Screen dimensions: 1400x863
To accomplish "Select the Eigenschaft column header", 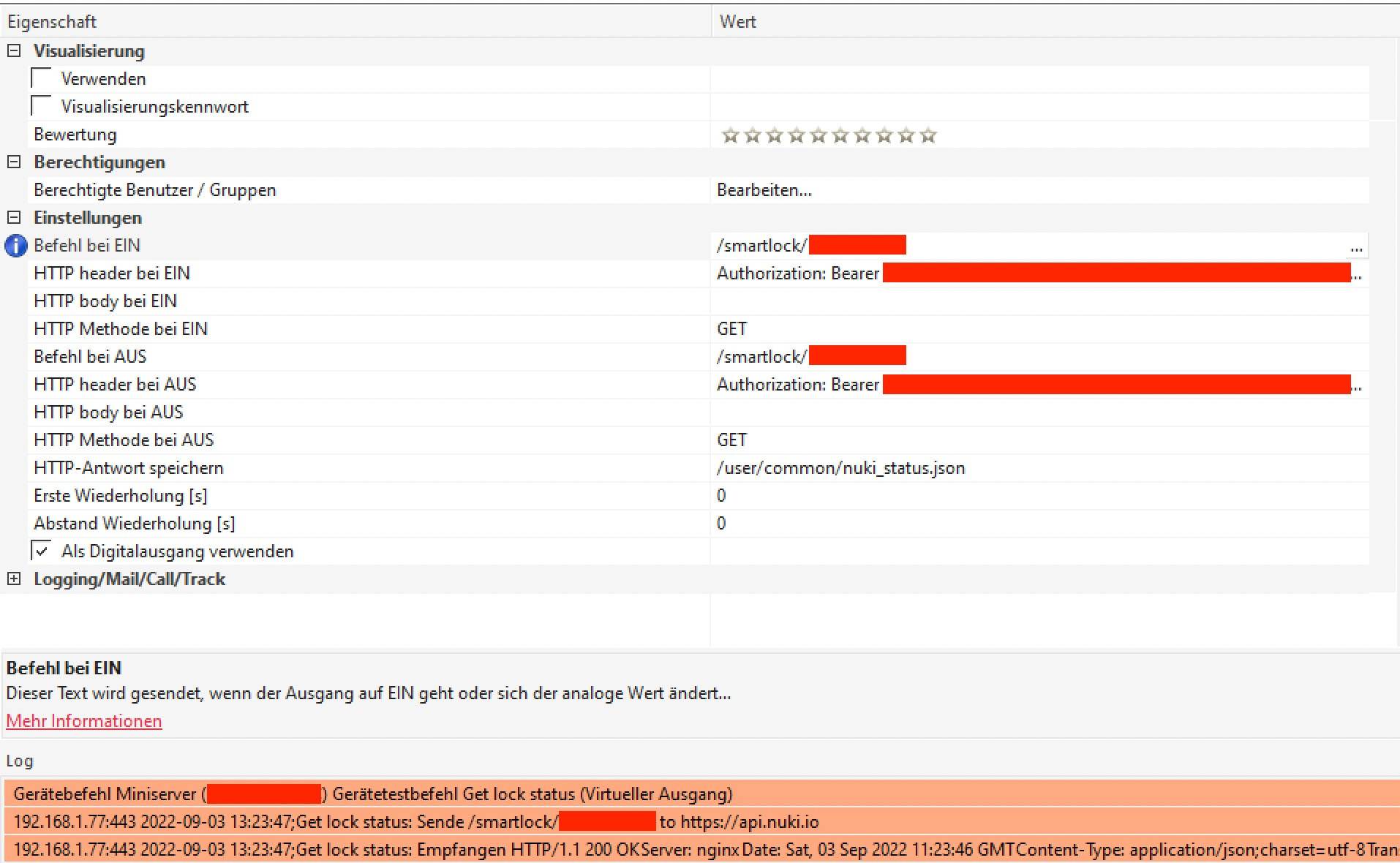I will click(x=355, y=21).
